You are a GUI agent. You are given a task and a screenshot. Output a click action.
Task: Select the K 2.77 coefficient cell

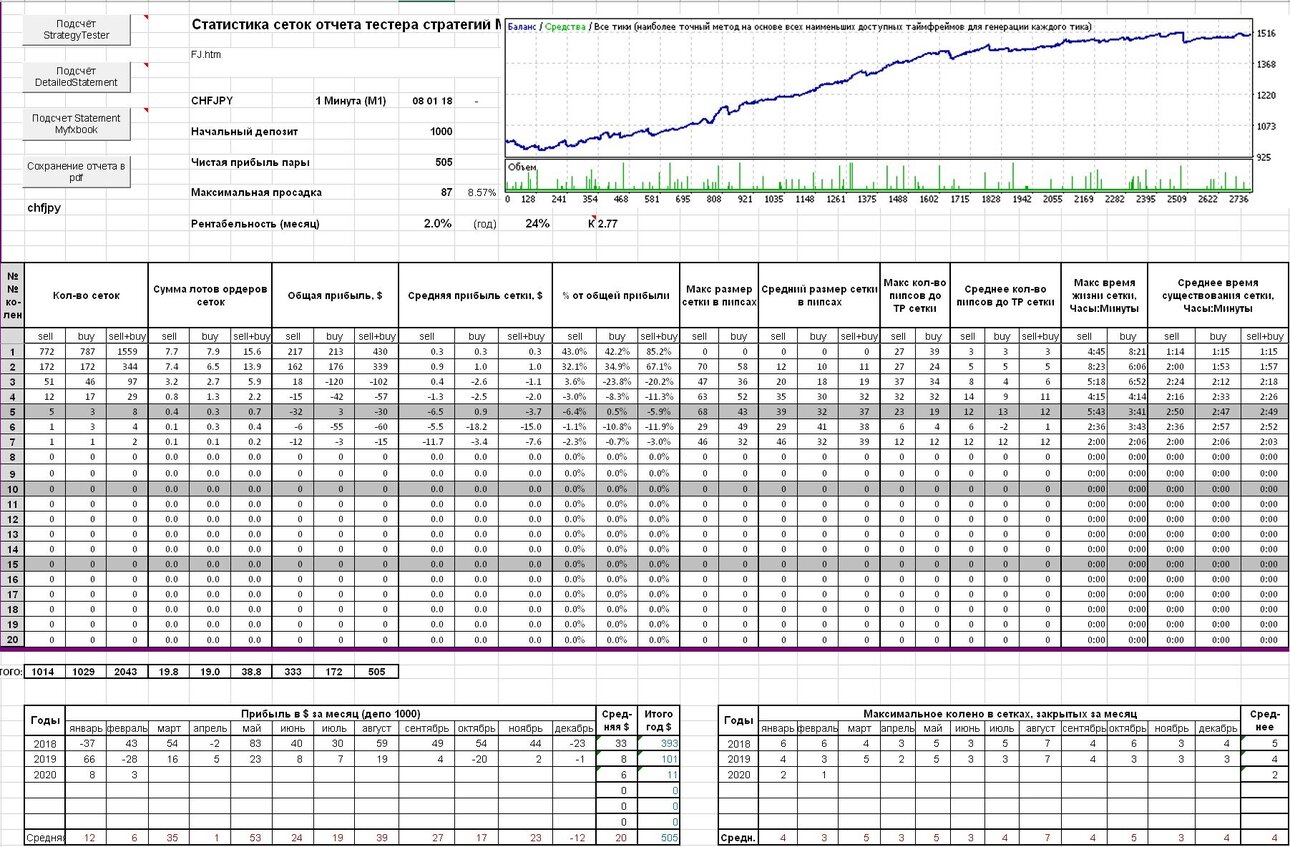coord(603,224)
